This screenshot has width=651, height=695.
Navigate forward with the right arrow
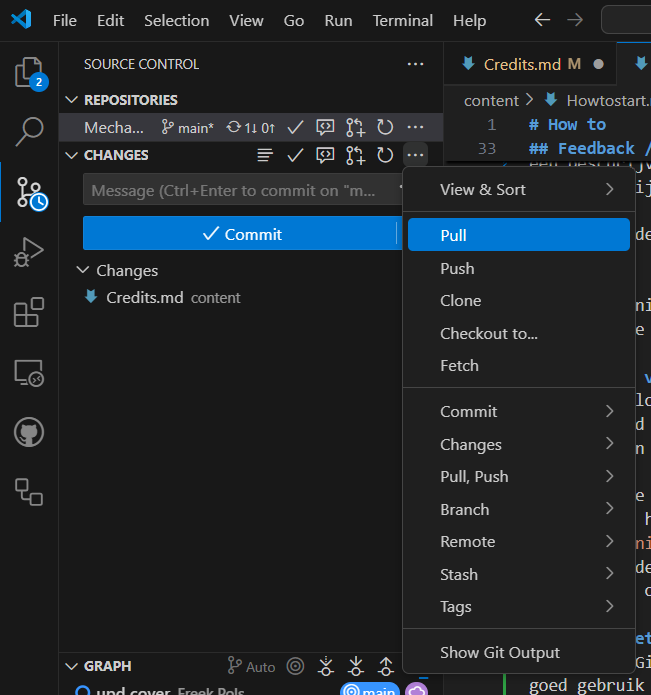coord(575,20)
